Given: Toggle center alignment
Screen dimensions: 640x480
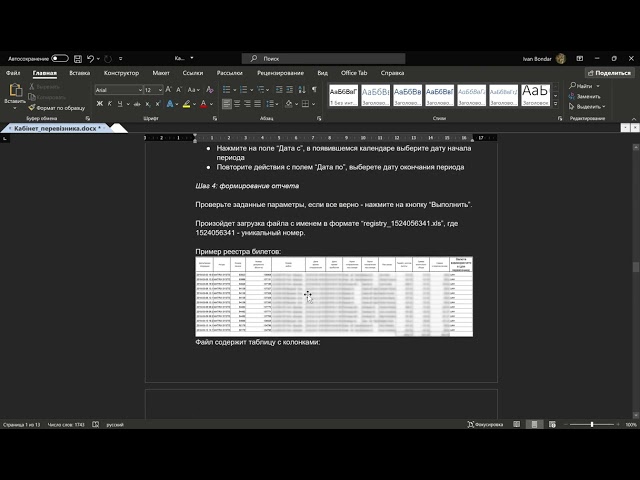Looking at the screenshot, I should coord(237,104).
